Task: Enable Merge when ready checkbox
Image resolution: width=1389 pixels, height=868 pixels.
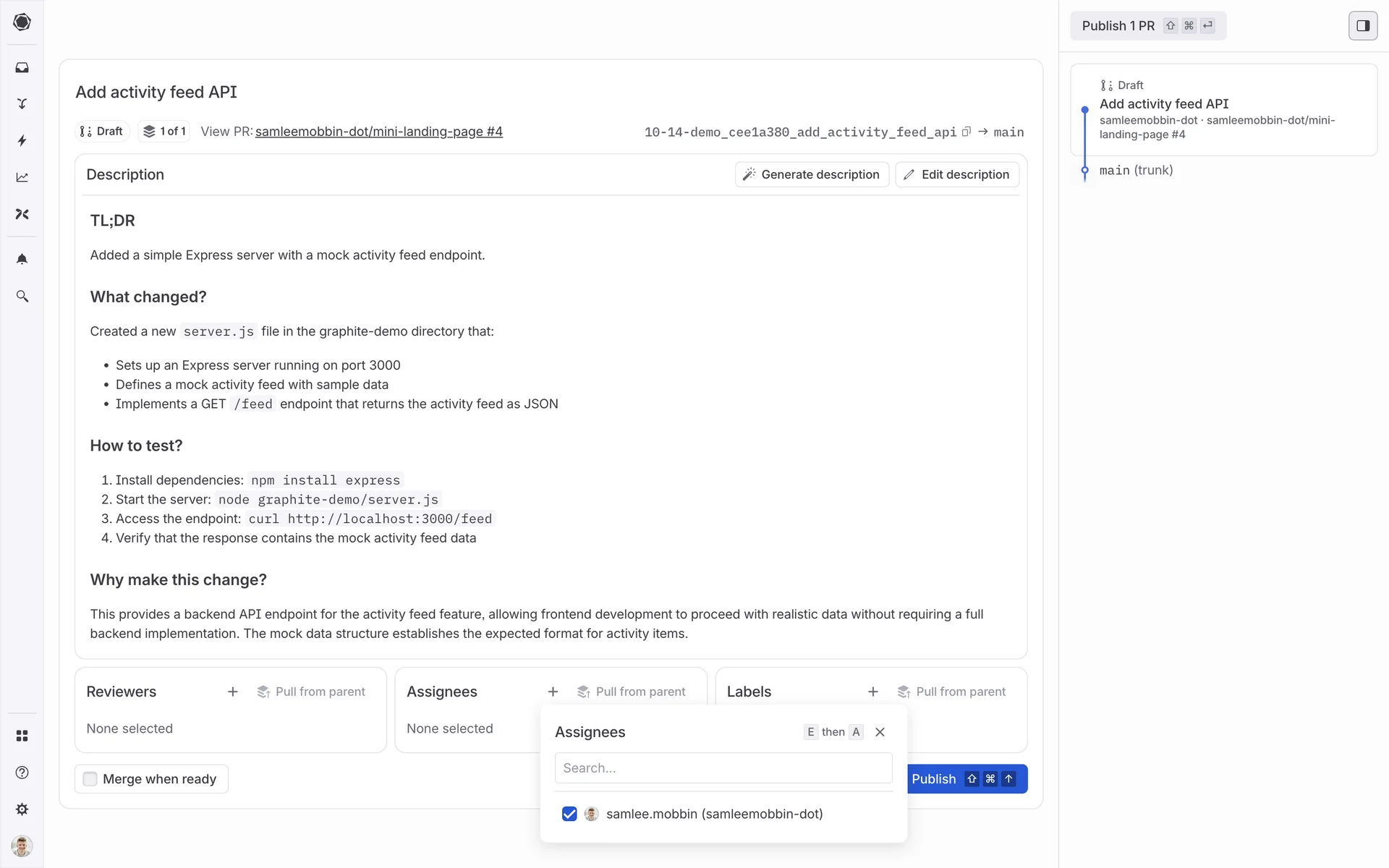Action: point(90,779)
